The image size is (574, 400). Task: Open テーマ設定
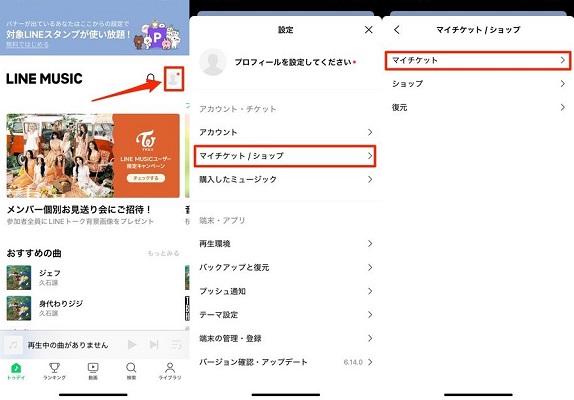coord(286,315)
